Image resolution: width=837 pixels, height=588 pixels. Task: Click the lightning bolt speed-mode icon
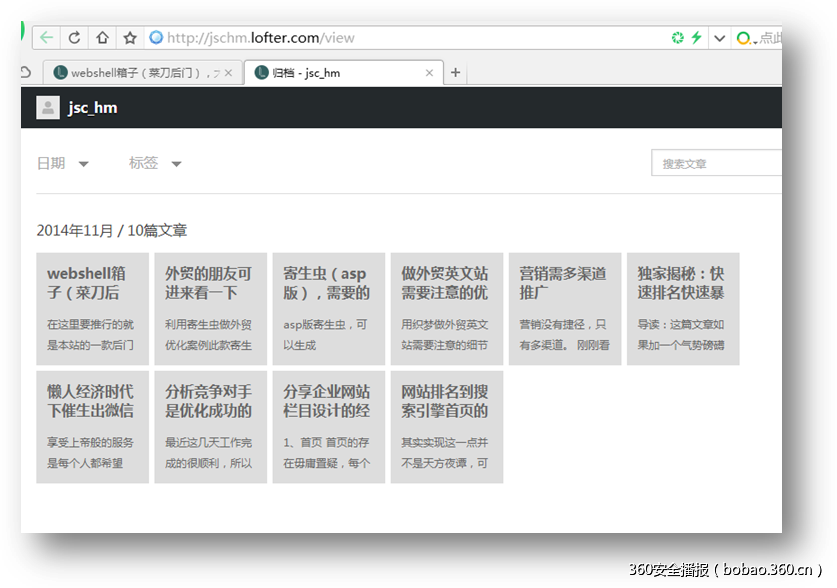(x=694, y=36)
